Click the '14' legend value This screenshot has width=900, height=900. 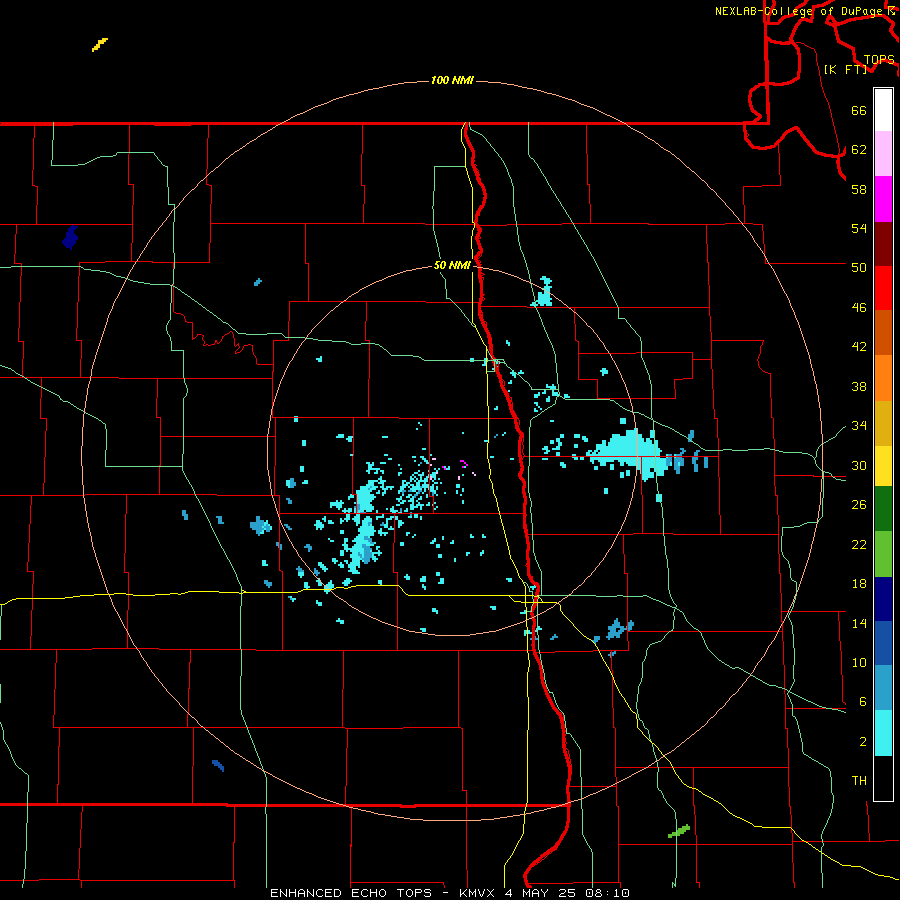(859, 623)
